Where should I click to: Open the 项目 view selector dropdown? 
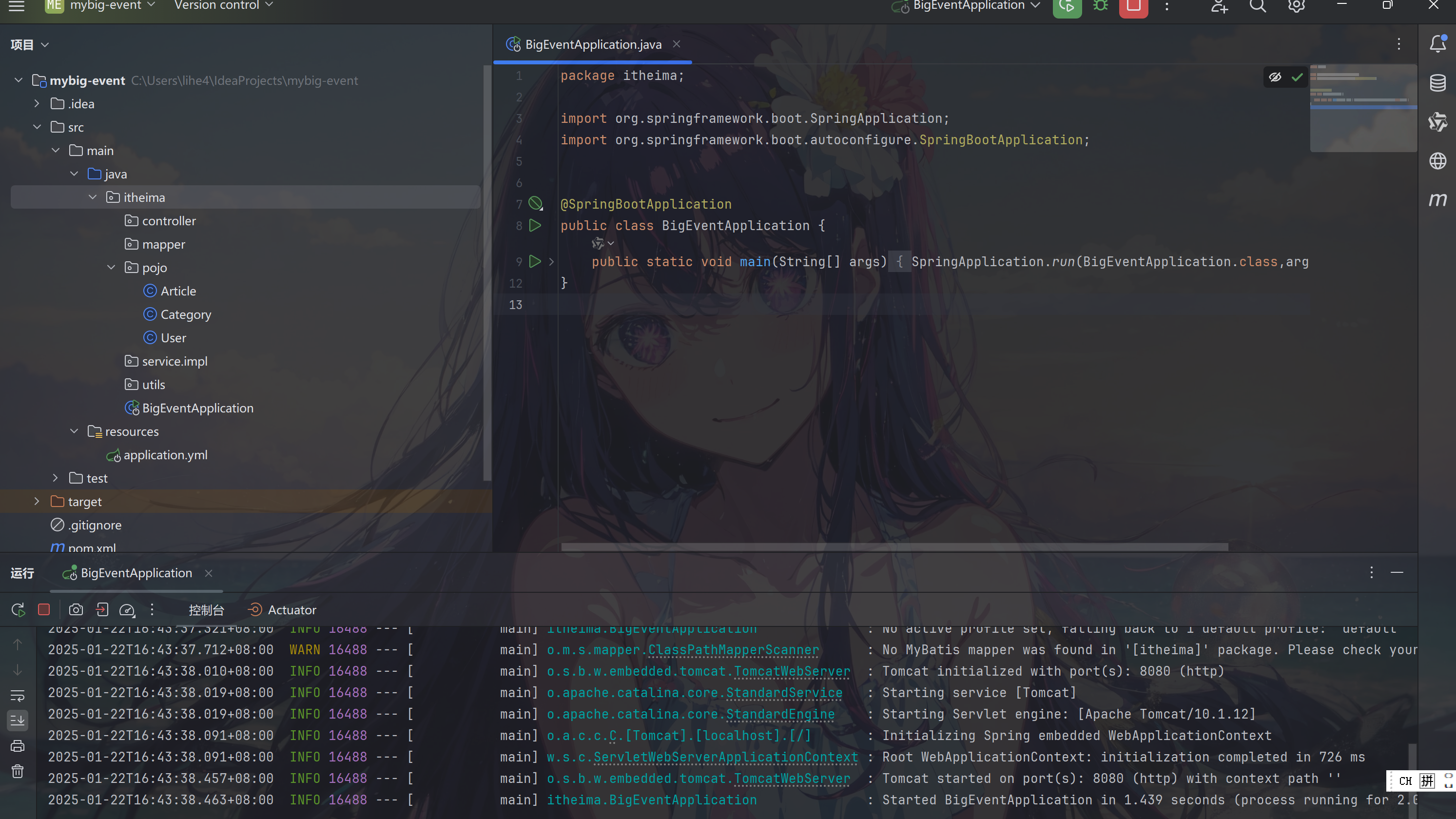pos(29,45)
